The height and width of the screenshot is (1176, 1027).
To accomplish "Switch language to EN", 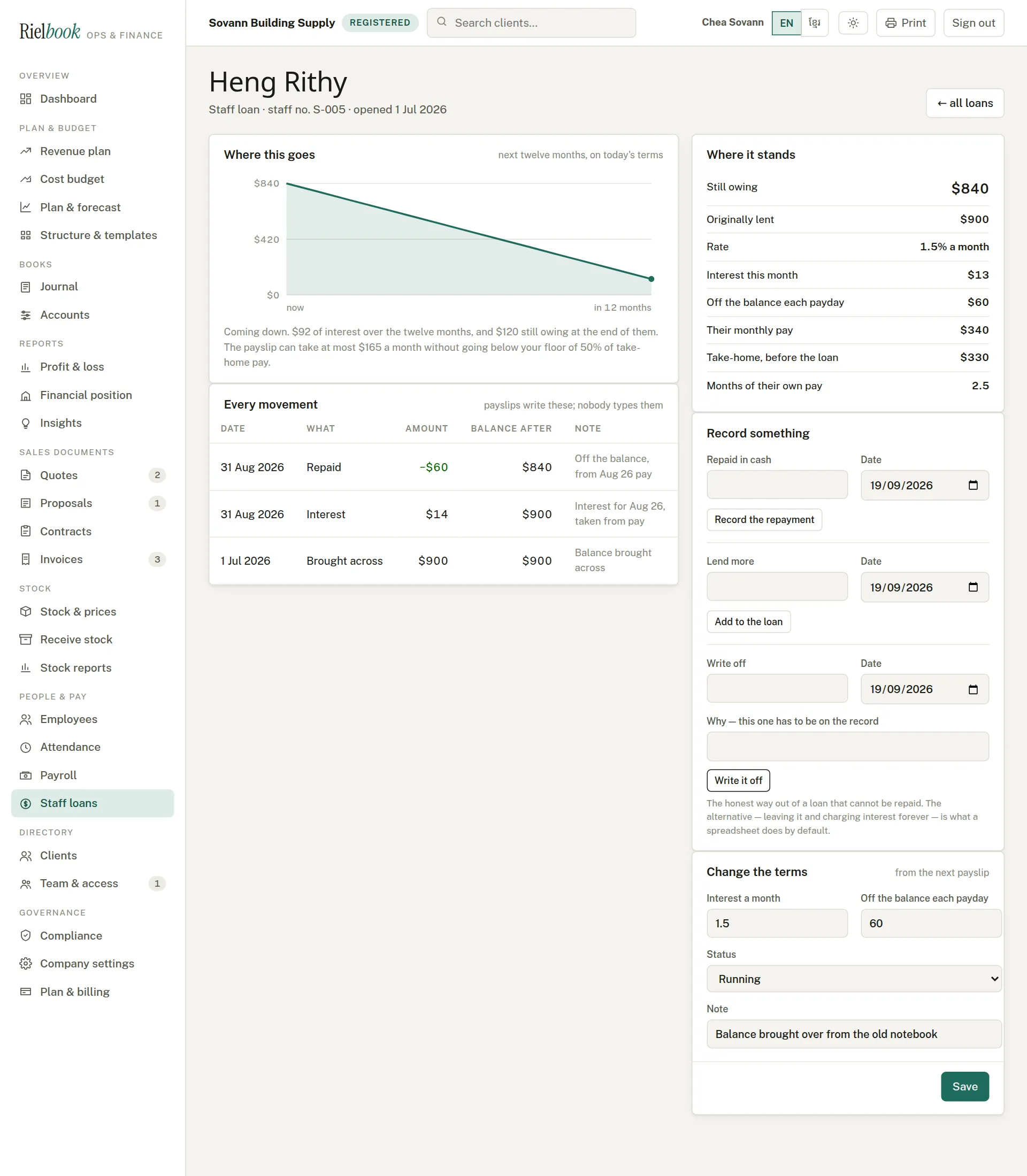I will click(786, 23).
